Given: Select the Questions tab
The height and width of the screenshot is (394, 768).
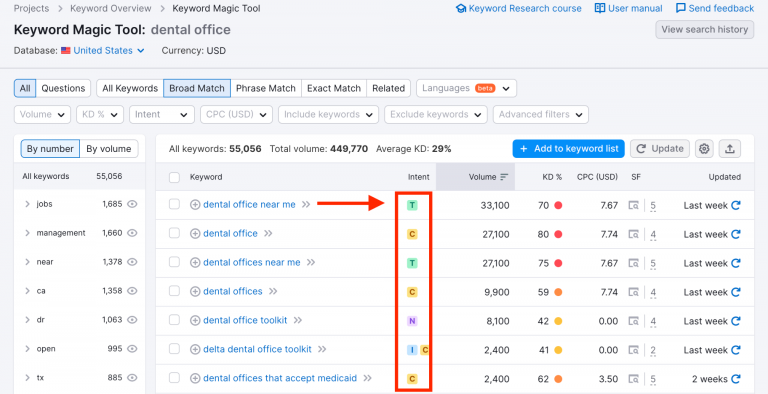Looking at the screenshot, I should (x=63, y=88).
